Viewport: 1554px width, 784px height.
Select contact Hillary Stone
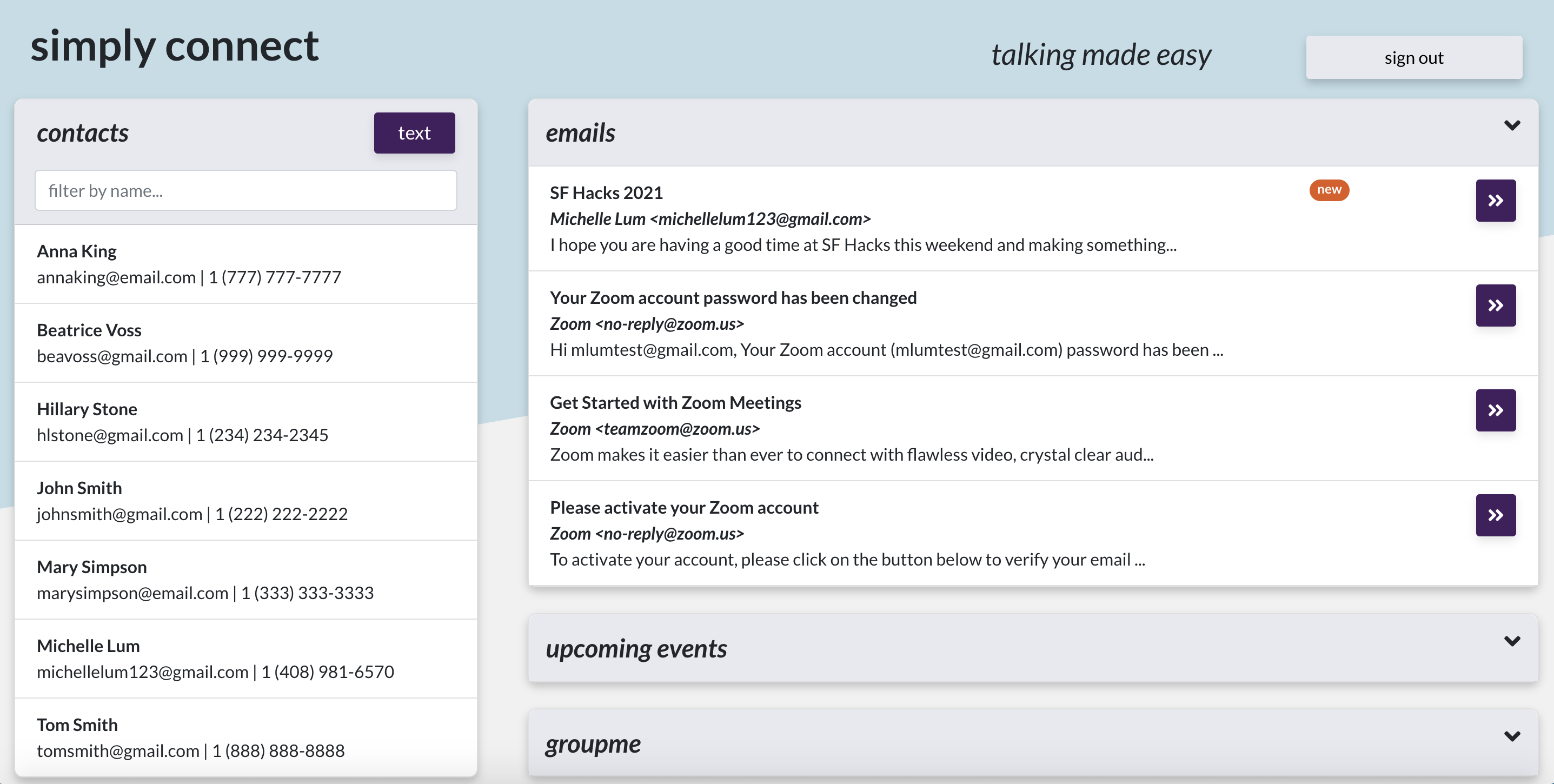pos(245,422)
